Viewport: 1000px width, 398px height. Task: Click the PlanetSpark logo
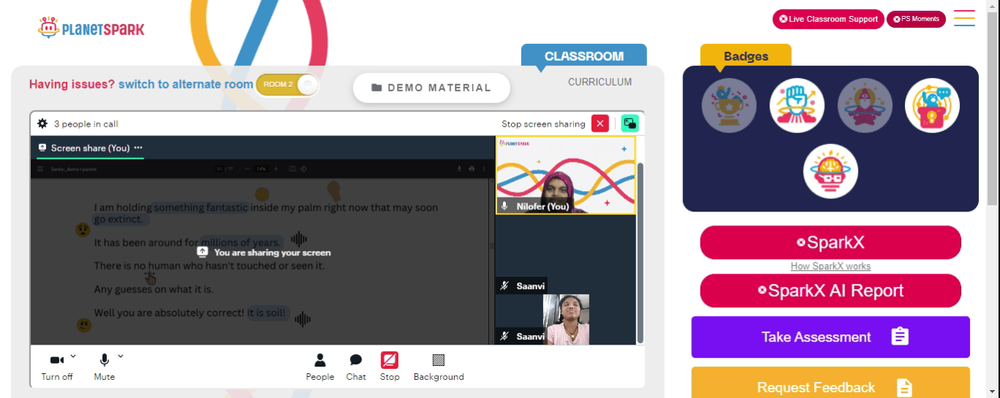91,28
